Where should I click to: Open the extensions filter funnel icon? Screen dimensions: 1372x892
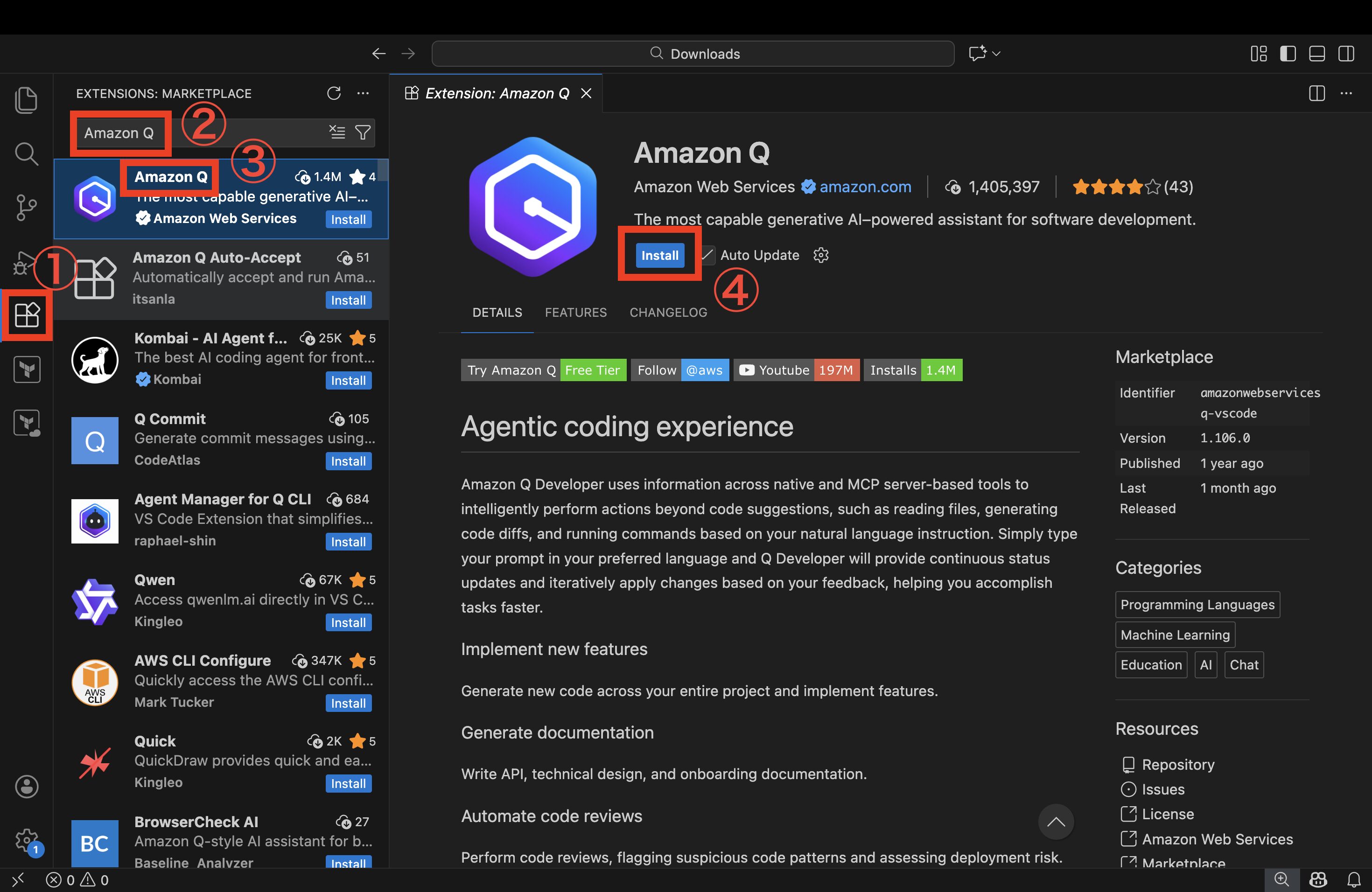(363, 132)
